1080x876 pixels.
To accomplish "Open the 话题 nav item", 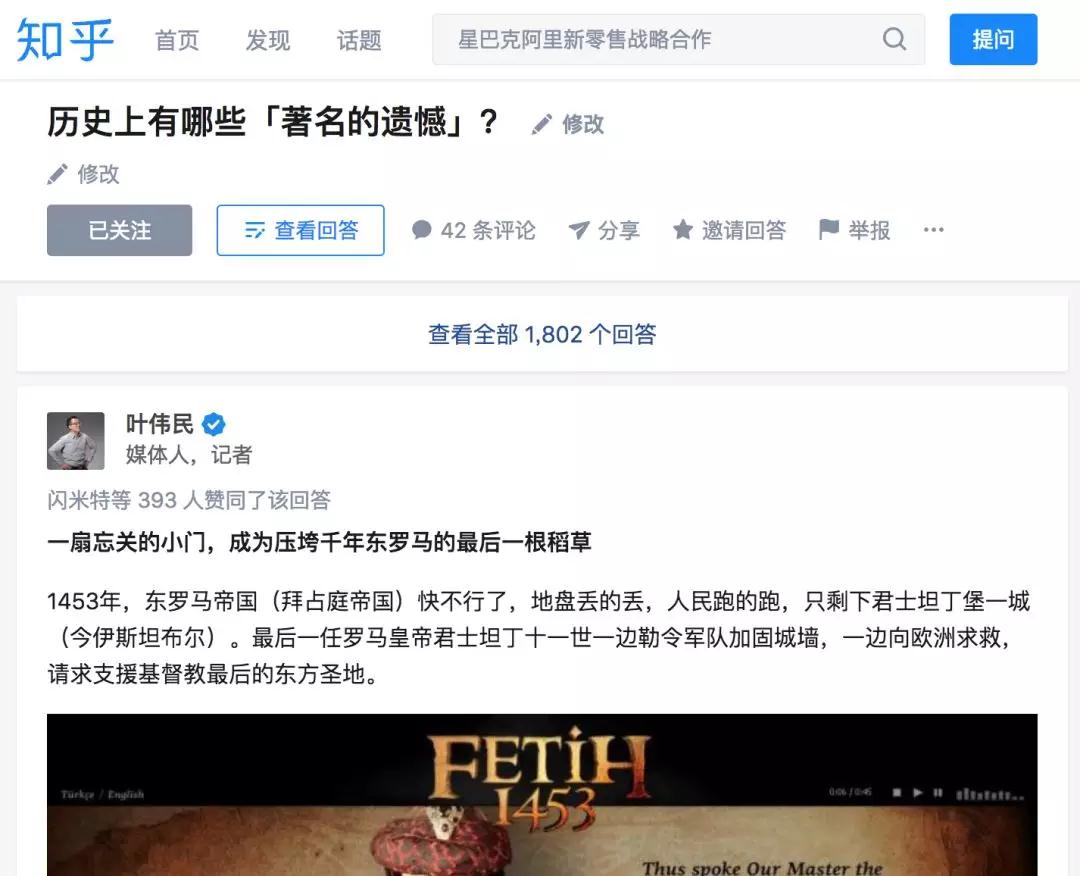I will [359, 40].
